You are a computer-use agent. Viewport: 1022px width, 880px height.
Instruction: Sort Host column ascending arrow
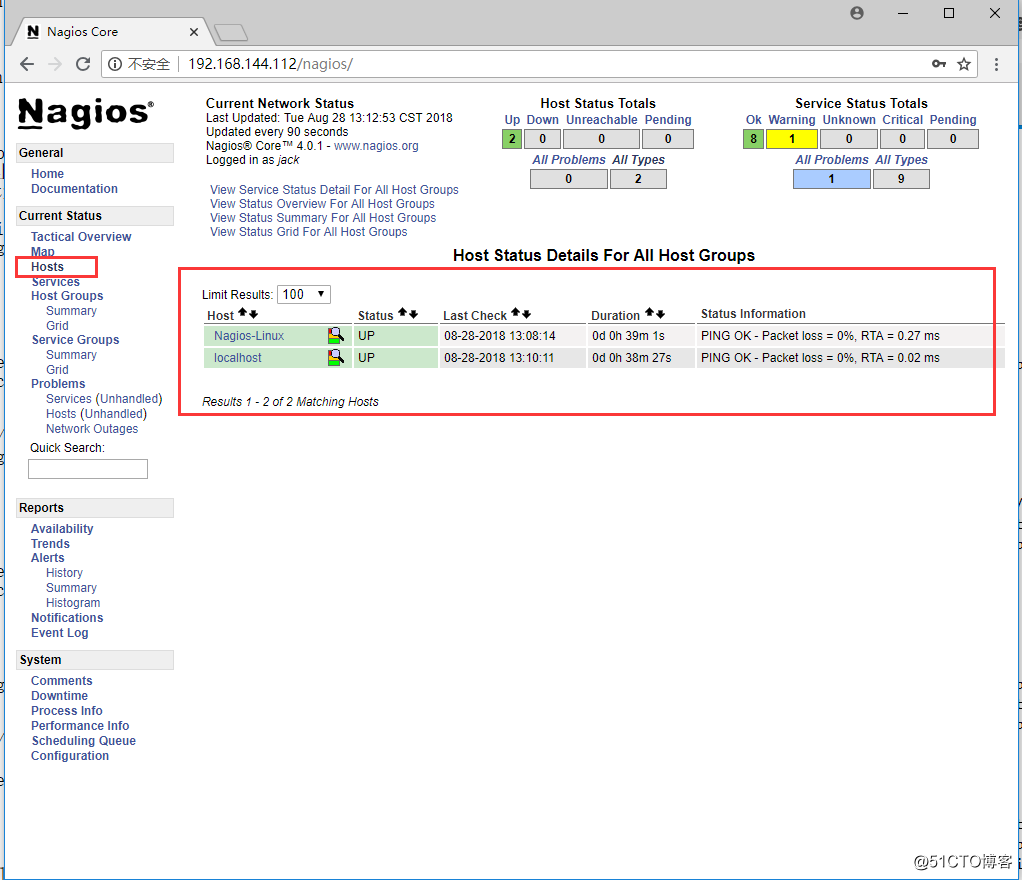[x=243, y=313]
